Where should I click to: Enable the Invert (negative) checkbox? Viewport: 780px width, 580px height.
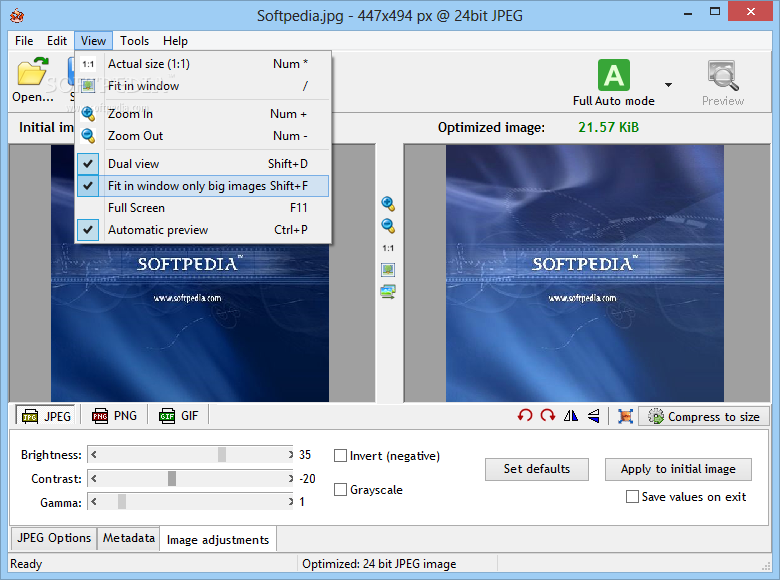[x=340, y=456]
